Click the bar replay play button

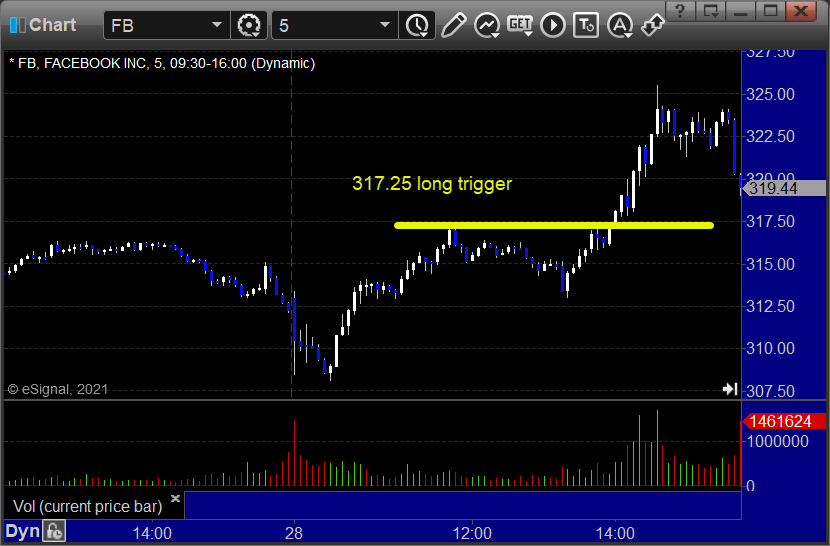[553, 25]
